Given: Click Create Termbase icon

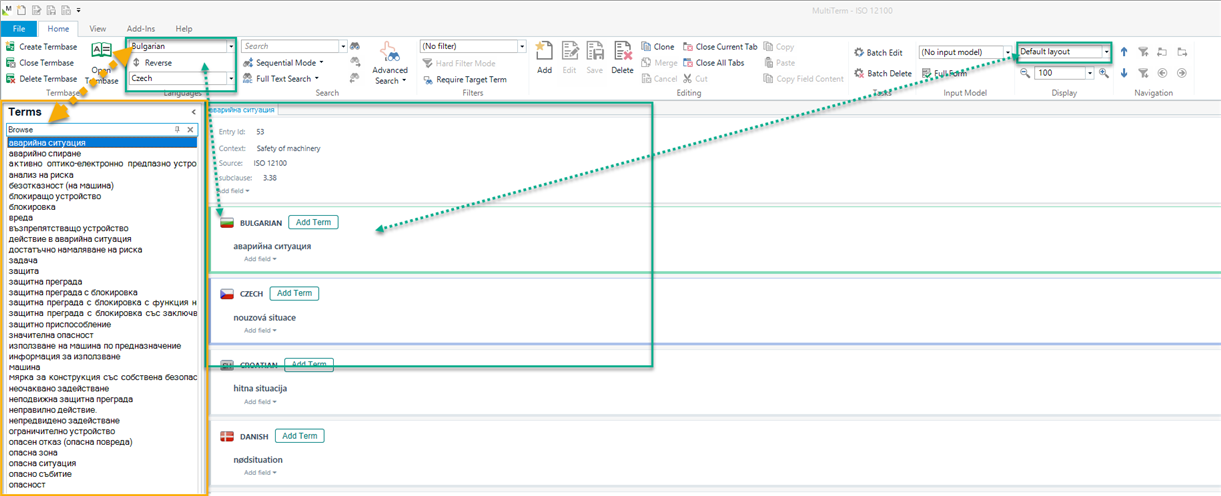Looking at the screenshot, I should click(x=11, y=47).
